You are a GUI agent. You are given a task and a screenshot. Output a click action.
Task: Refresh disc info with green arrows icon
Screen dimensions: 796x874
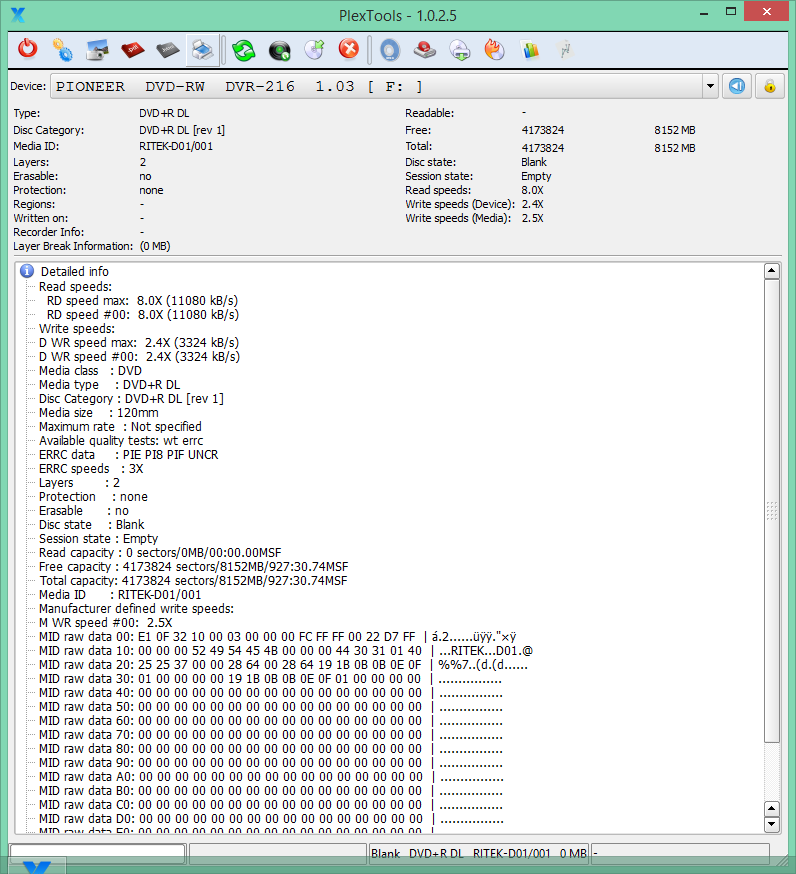tap(244, 50)
